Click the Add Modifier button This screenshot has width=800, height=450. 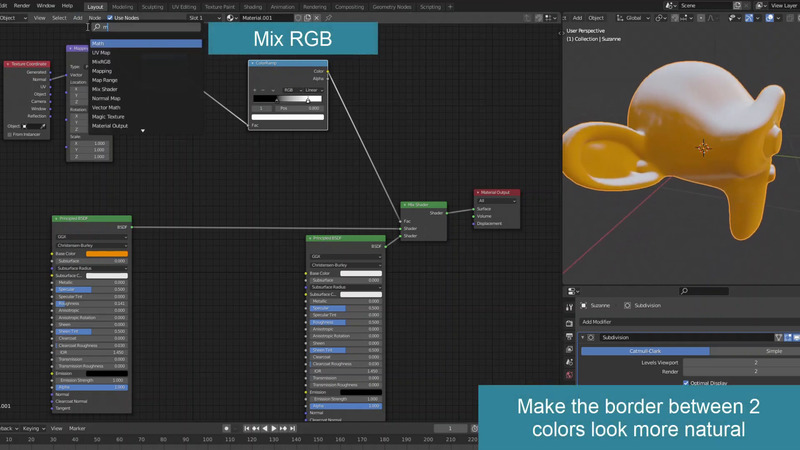coord(598,322)
